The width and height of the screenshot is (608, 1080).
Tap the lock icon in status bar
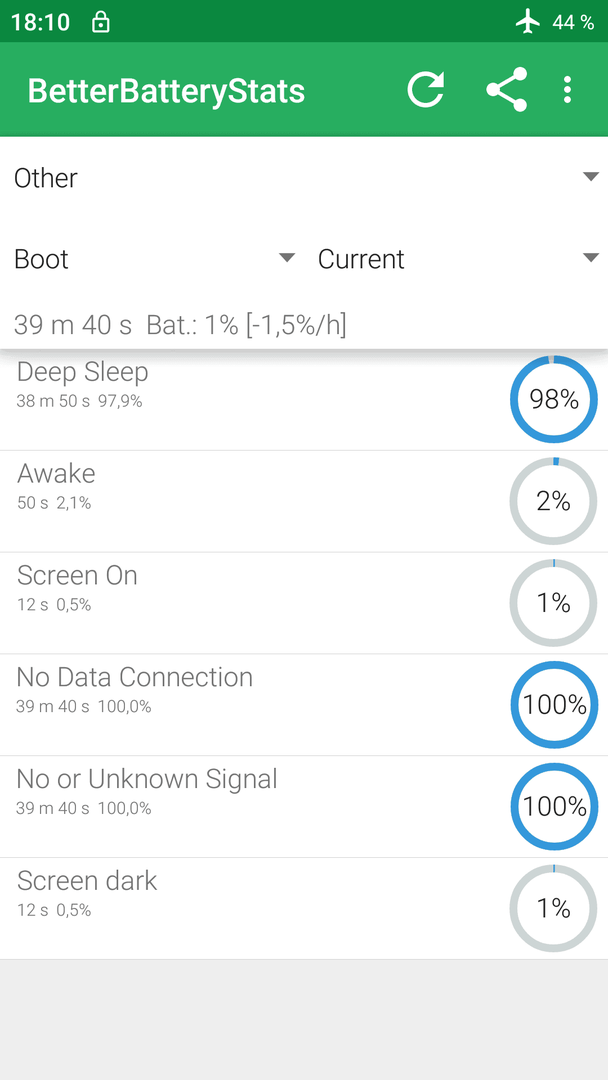(x=101, y=23)
